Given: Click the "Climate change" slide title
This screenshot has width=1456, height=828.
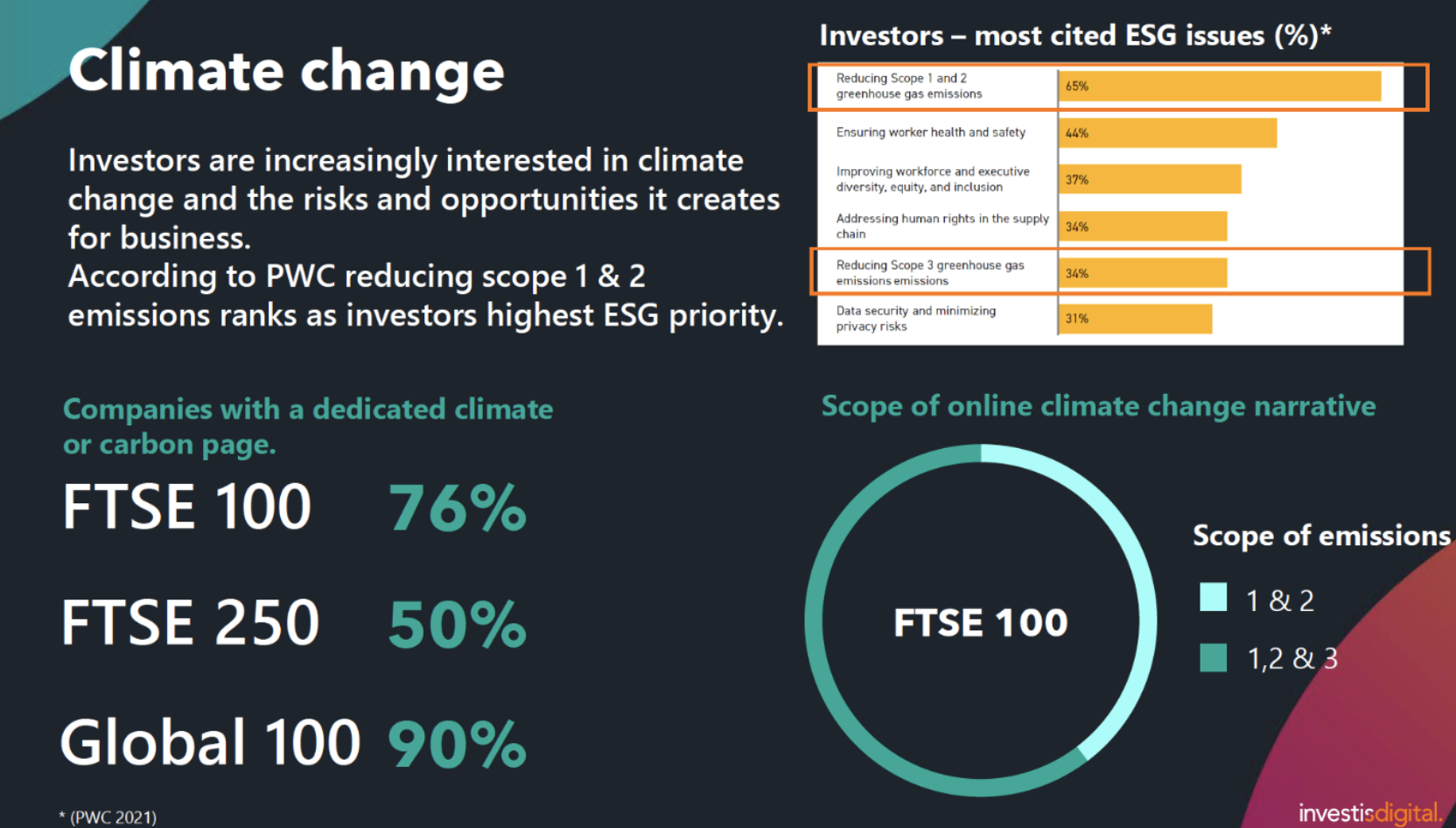Looking at the screenshot, I should click(286, 70).
